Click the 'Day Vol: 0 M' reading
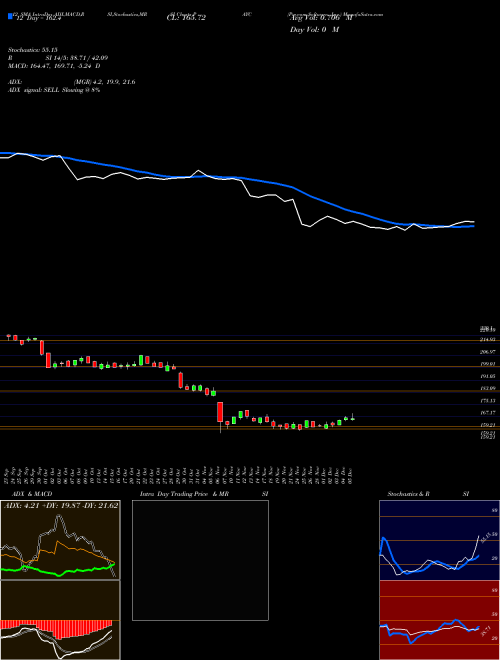The width and height of the screenshot is (500, 660). 314,30
